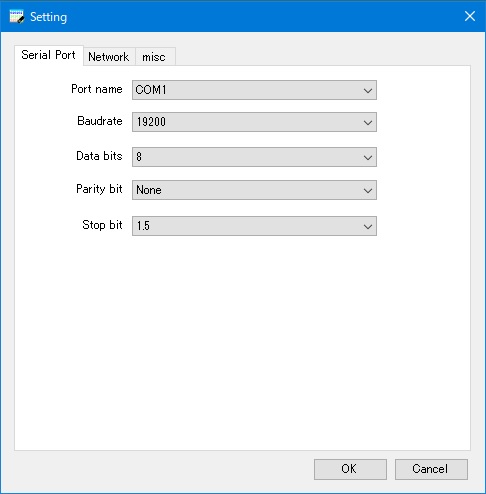The width and height of the screenshot is (486, 494).
Task: Click the Setting title bar text
Action: coord(49,17)
